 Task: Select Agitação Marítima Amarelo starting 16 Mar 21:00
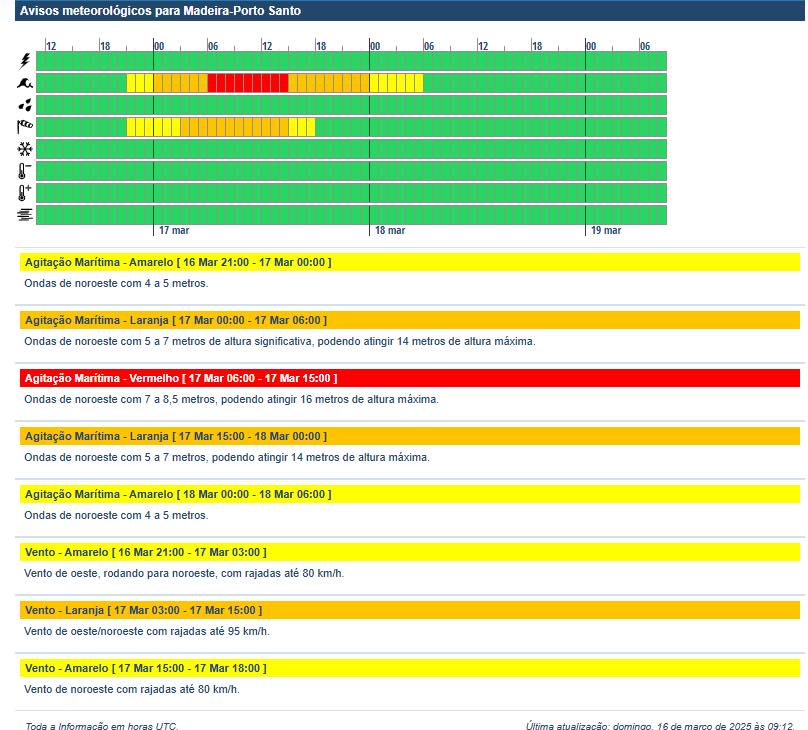pos(177,262)
